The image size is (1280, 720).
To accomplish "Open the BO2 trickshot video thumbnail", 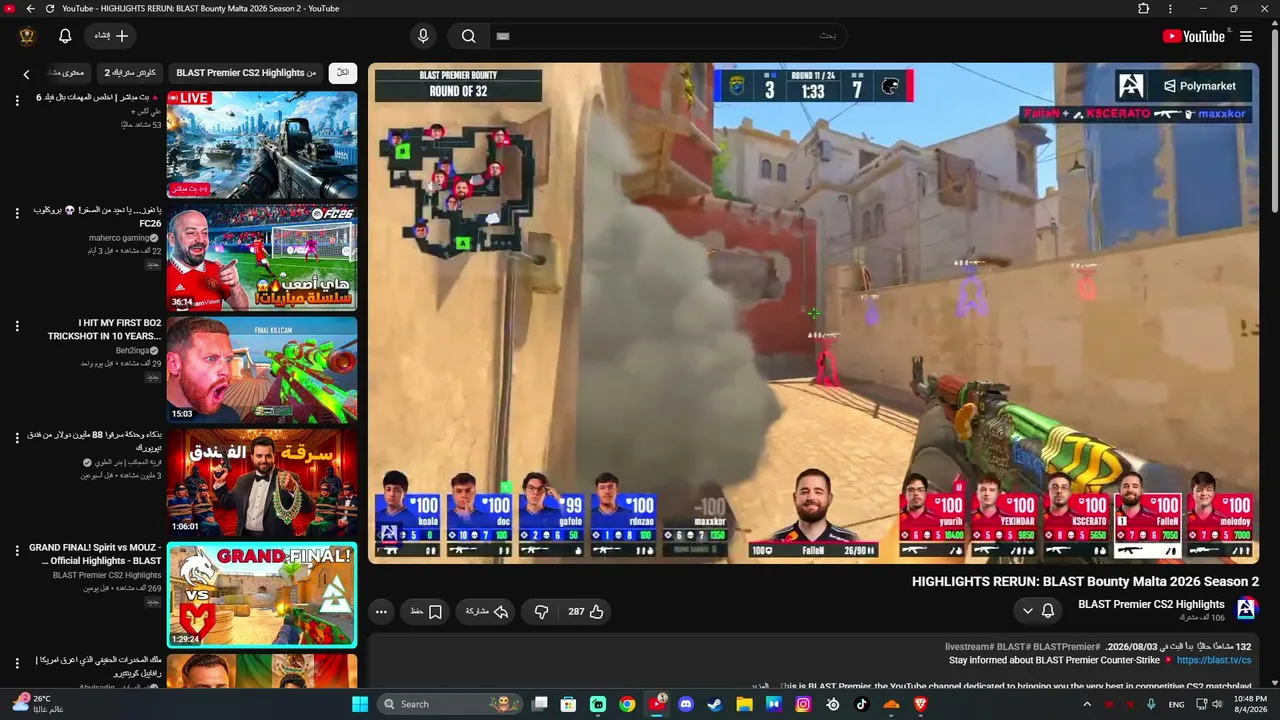I will click(262, 370).
